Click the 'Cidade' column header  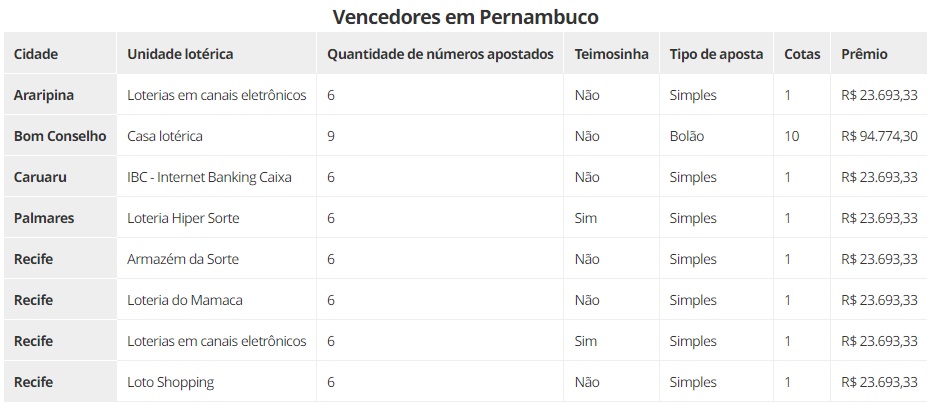point(36,54)
